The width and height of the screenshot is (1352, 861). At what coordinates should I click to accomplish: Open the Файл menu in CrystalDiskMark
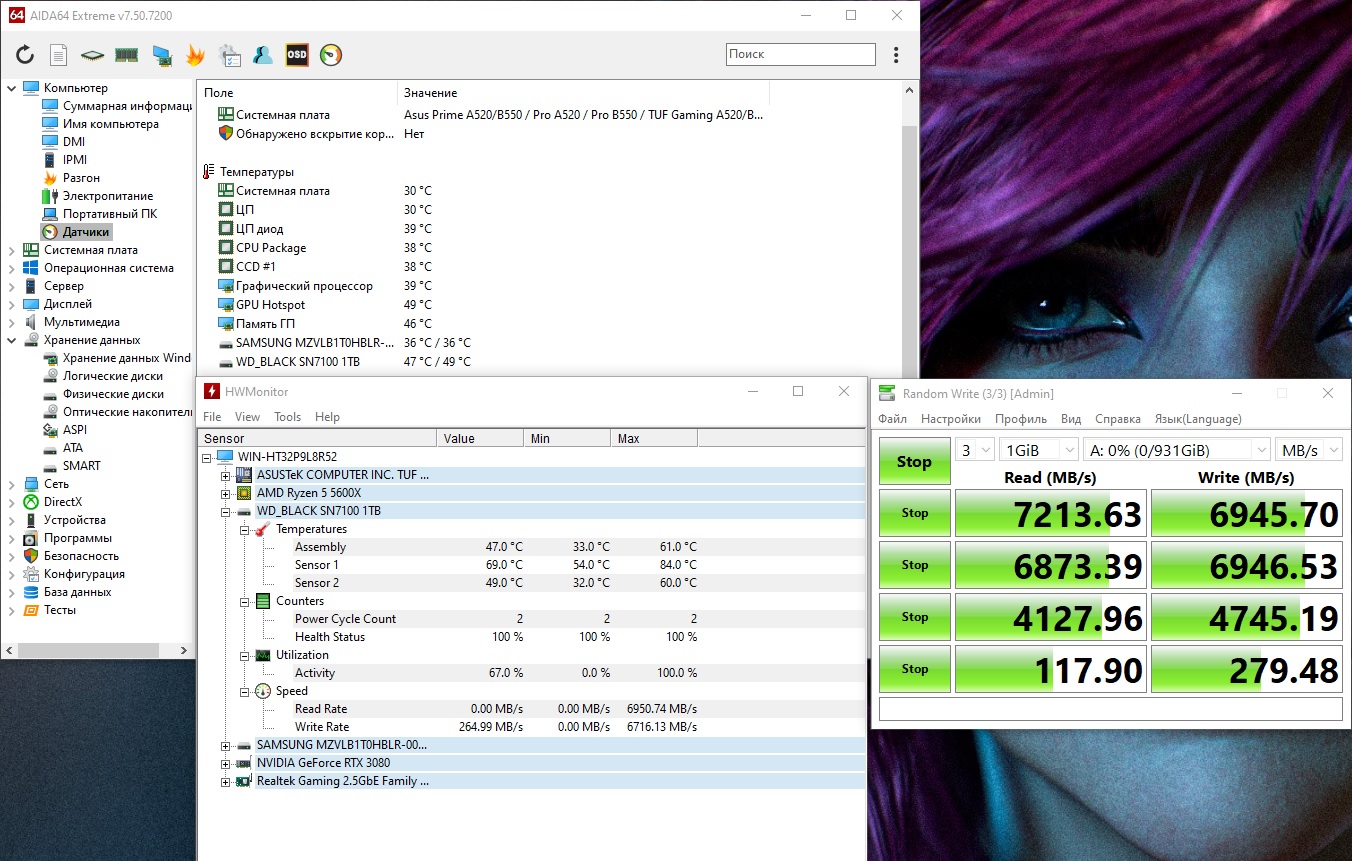[x=893, y=419]
